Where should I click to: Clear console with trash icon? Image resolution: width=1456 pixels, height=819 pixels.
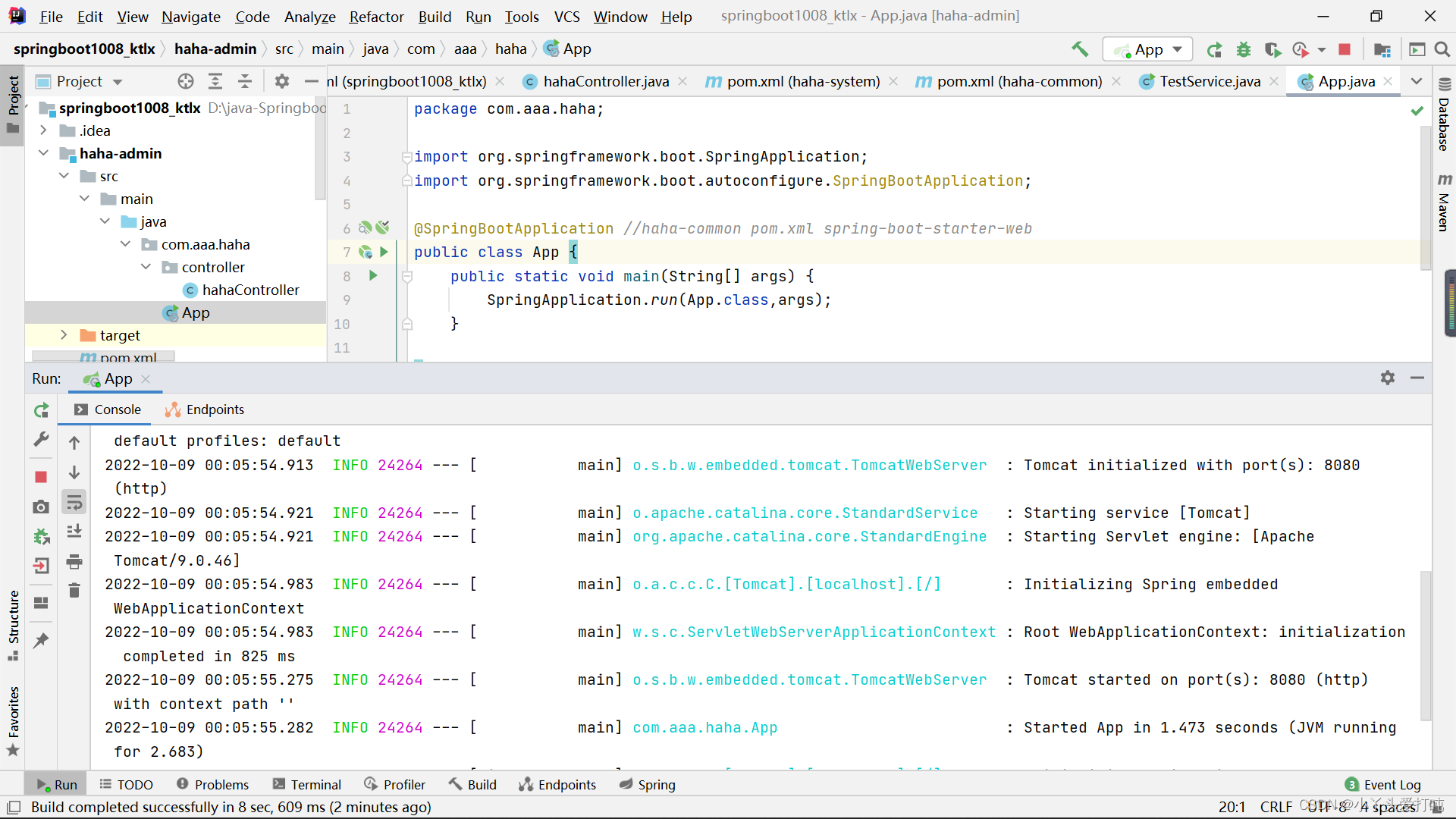point(74,591)
